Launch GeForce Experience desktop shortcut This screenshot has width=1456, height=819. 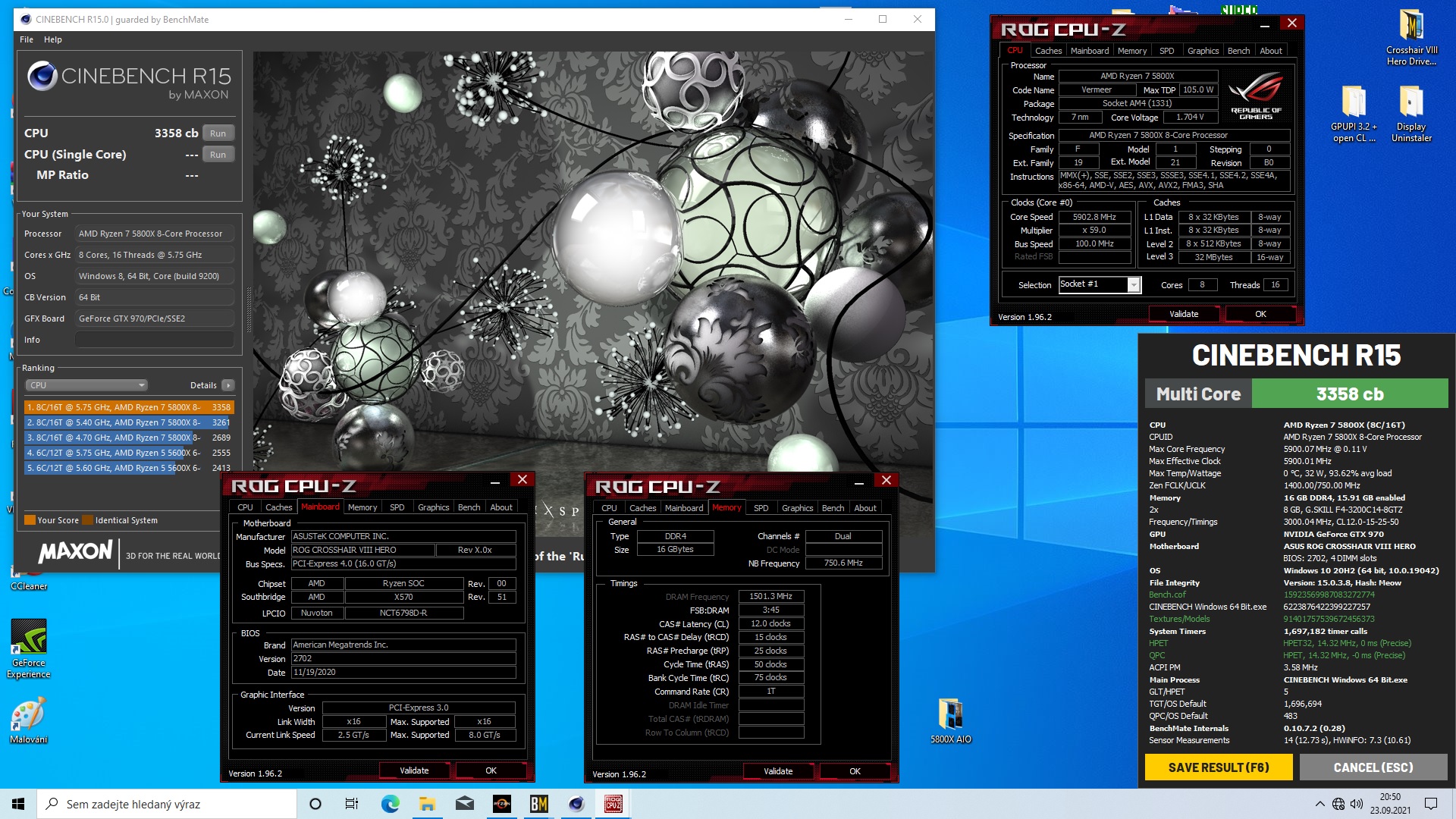tap(29, 649)
